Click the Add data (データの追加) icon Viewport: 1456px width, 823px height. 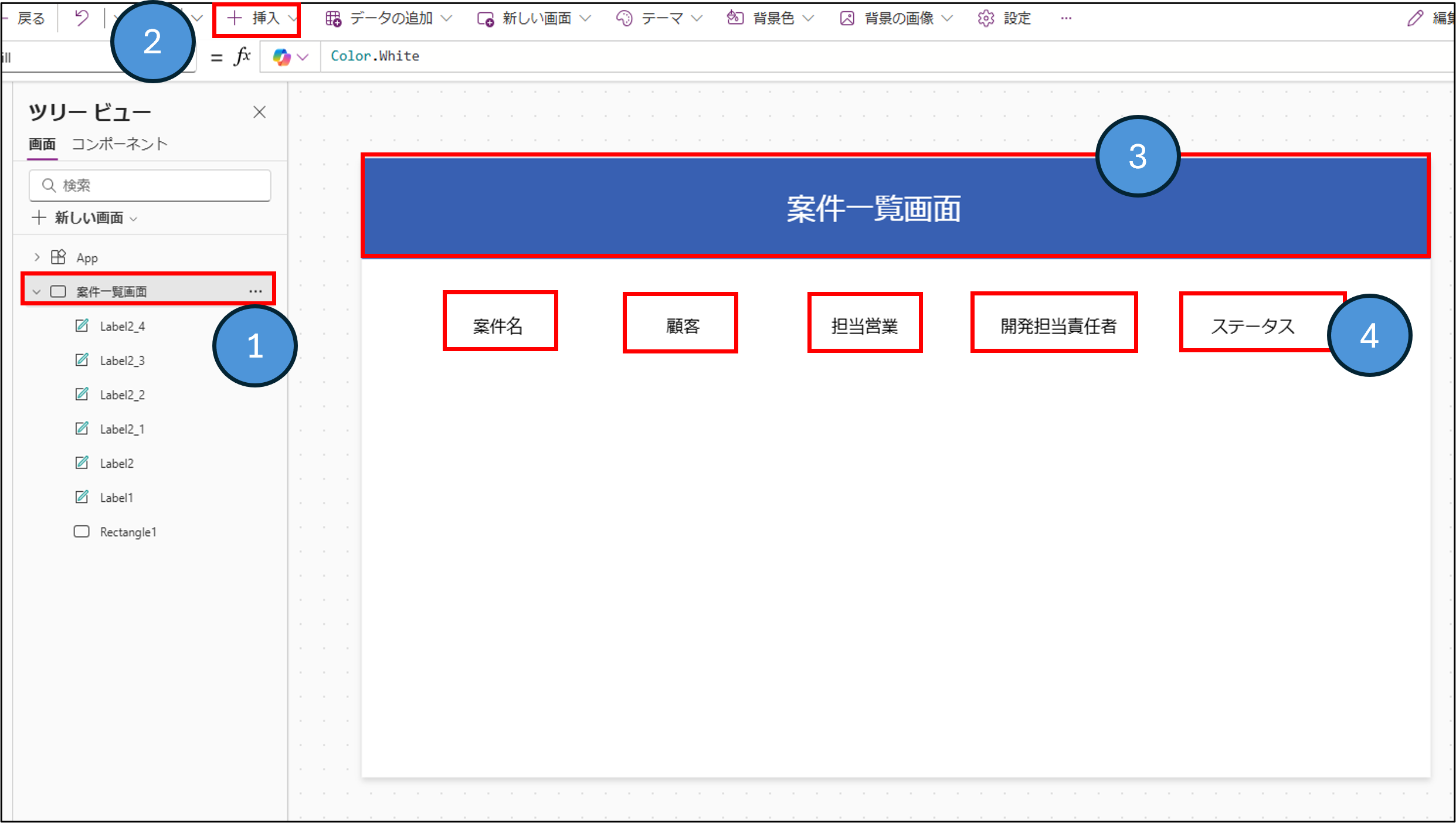[334, 19]
